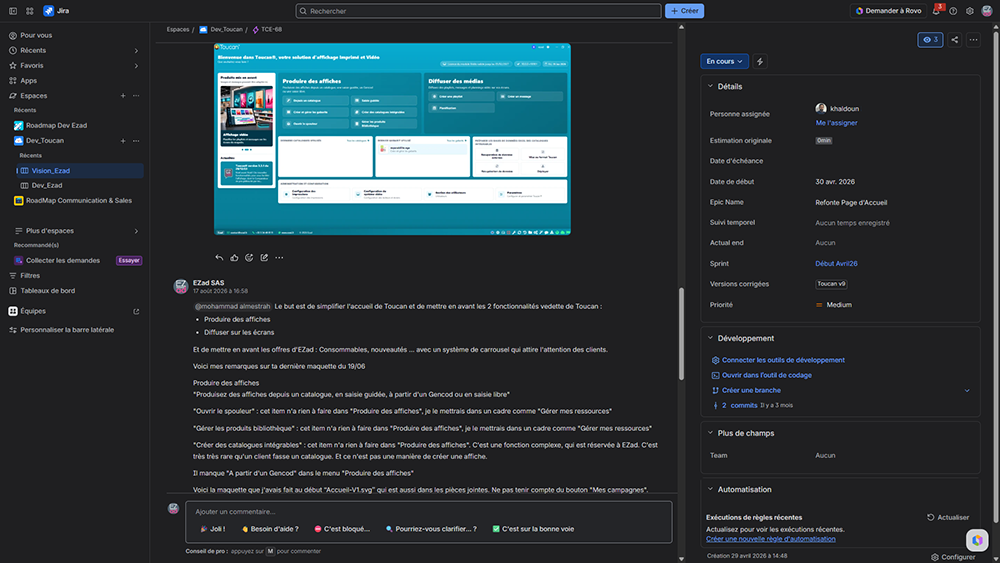Viewport: 1000px width, 563px height.
Task: Open the notifications bell
Action: coord(936,11)
